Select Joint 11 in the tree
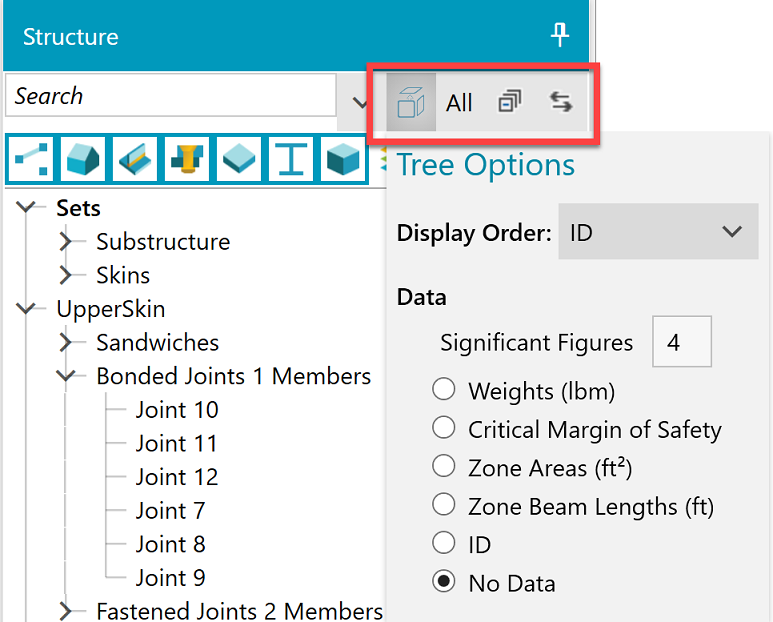773x622 pixels. 176,444
